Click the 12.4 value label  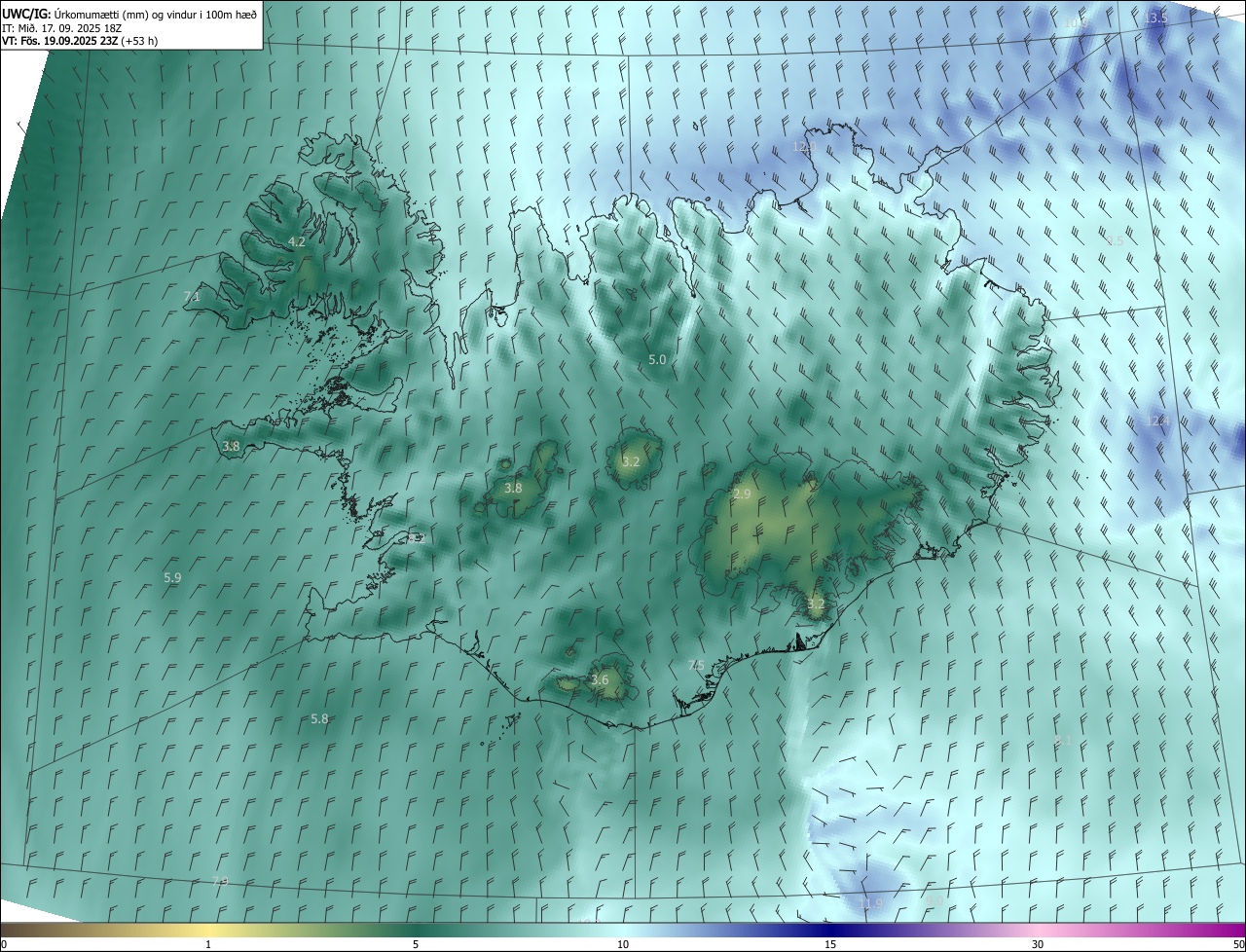point(1156,421)
